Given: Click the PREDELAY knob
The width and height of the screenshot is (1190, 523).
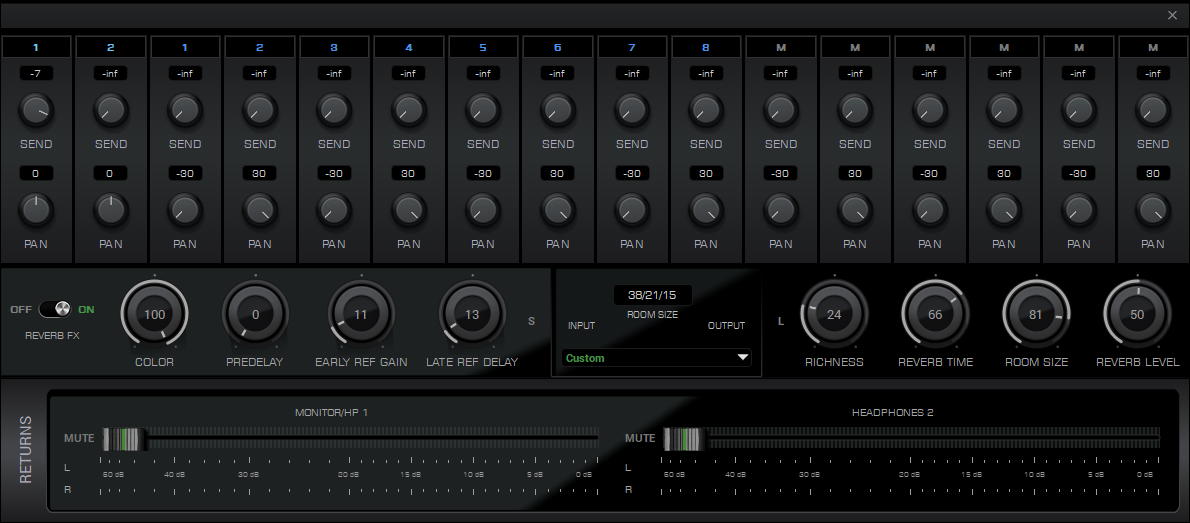Looking at the screenshot, I should click(255, 314).
